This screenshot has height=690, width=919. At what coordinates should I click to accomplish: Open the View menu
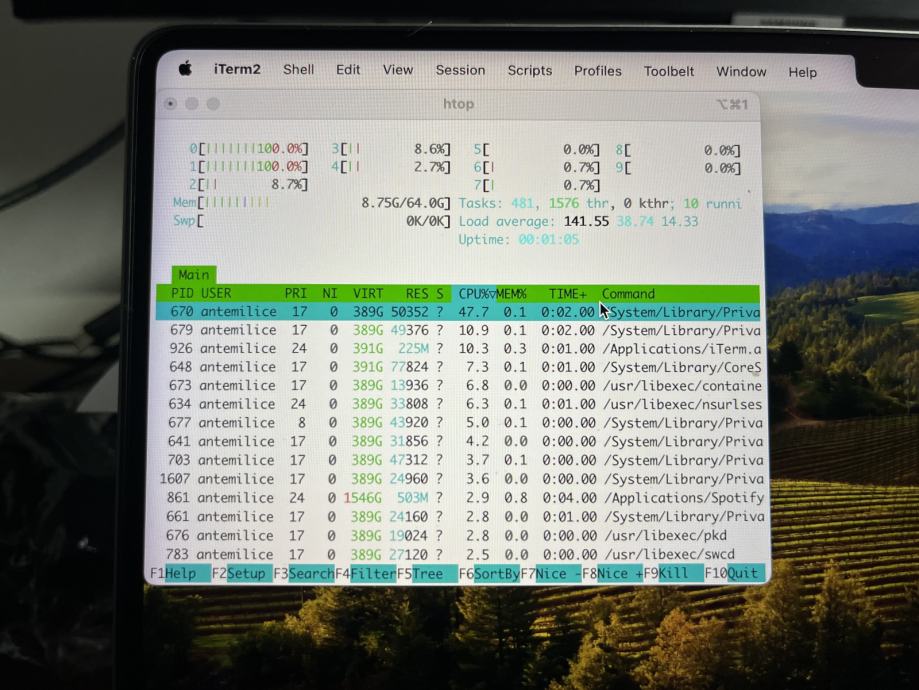(x=398, y=70)
